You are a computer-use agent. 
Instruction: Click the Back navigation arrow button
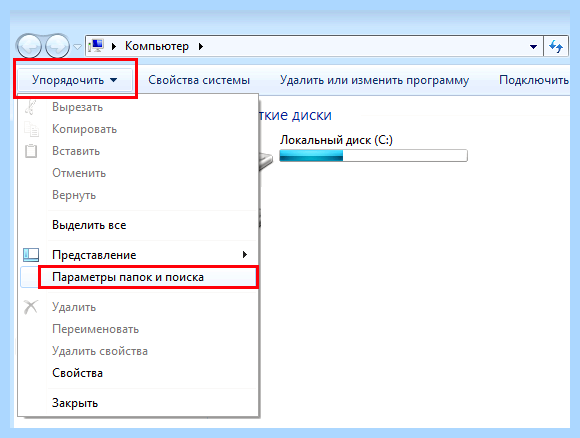pos(28,46)
